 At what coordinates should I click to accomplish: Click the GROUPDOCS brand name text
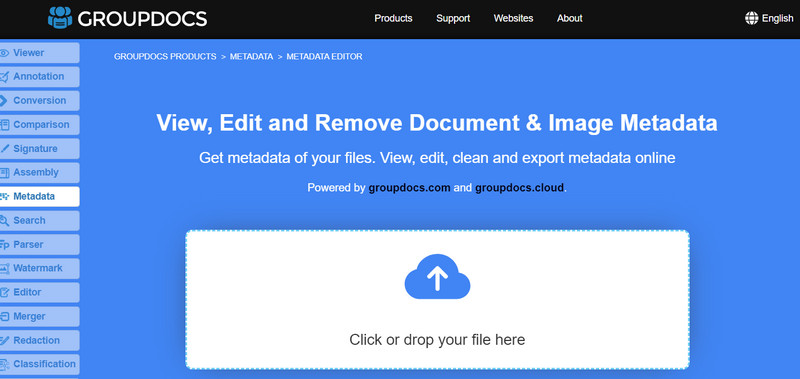point(142,19)
